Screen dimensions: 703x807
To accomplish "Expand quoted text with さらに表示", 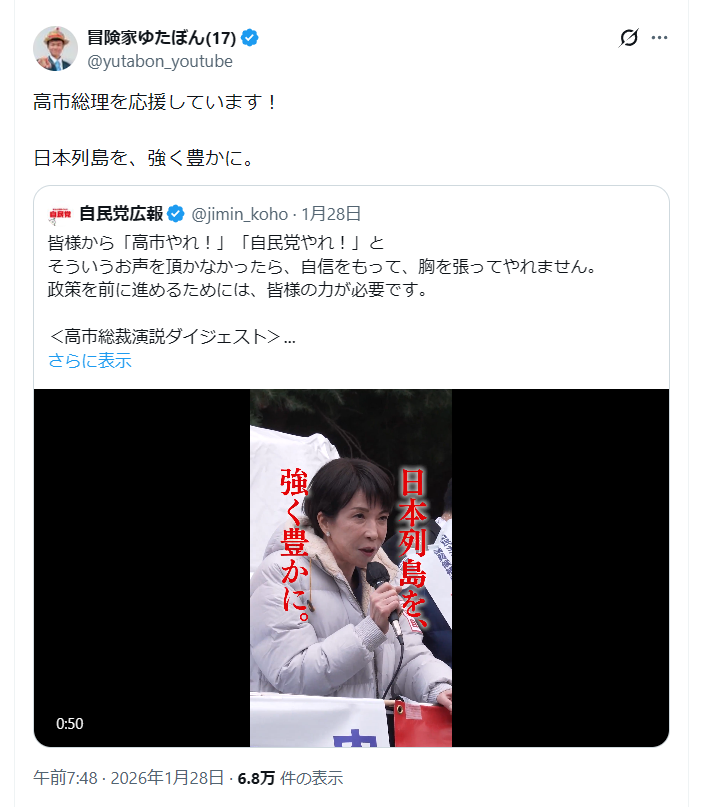I will click(90, 360).
